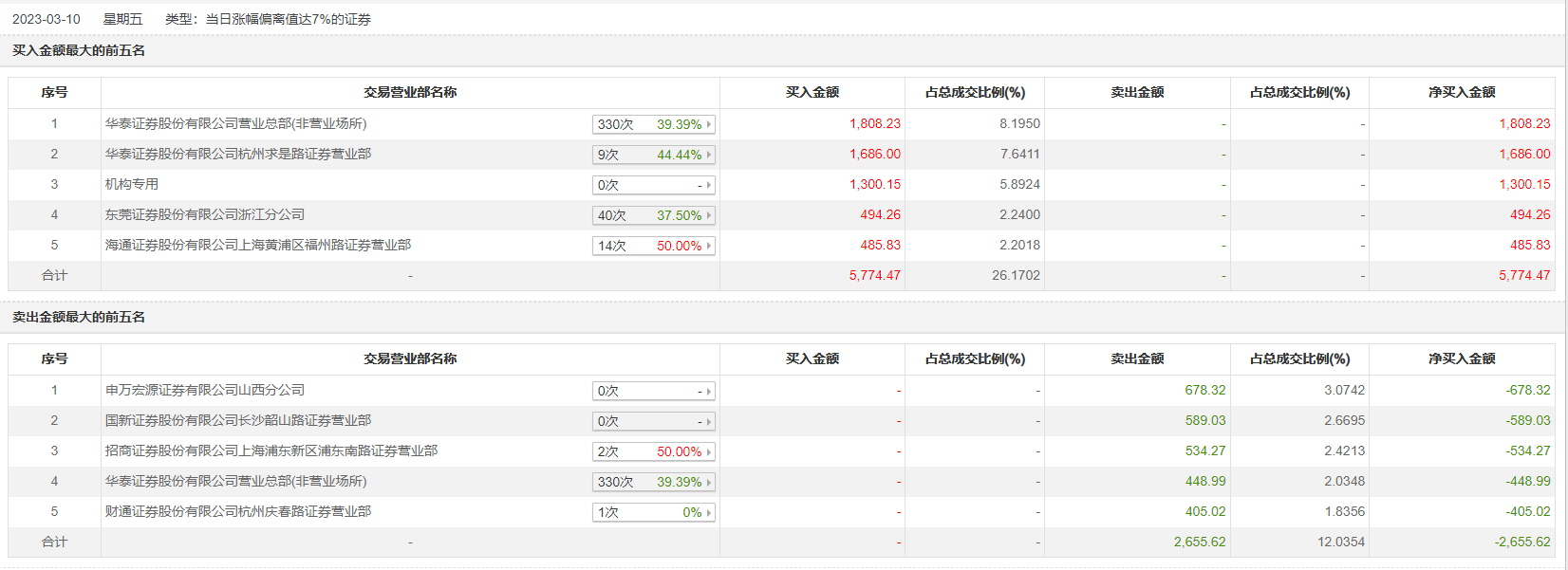Open 华泰证券营业总部 in the top sellers table
Image resolution: width=1568 pixels, height=570 pixels.
235,481
